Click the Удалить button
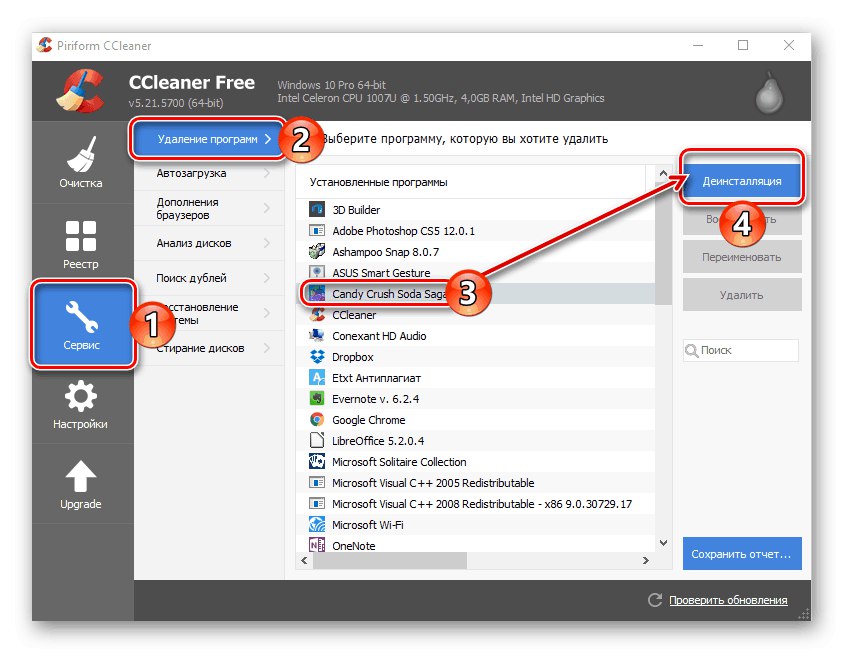 [x=742, y=295]
